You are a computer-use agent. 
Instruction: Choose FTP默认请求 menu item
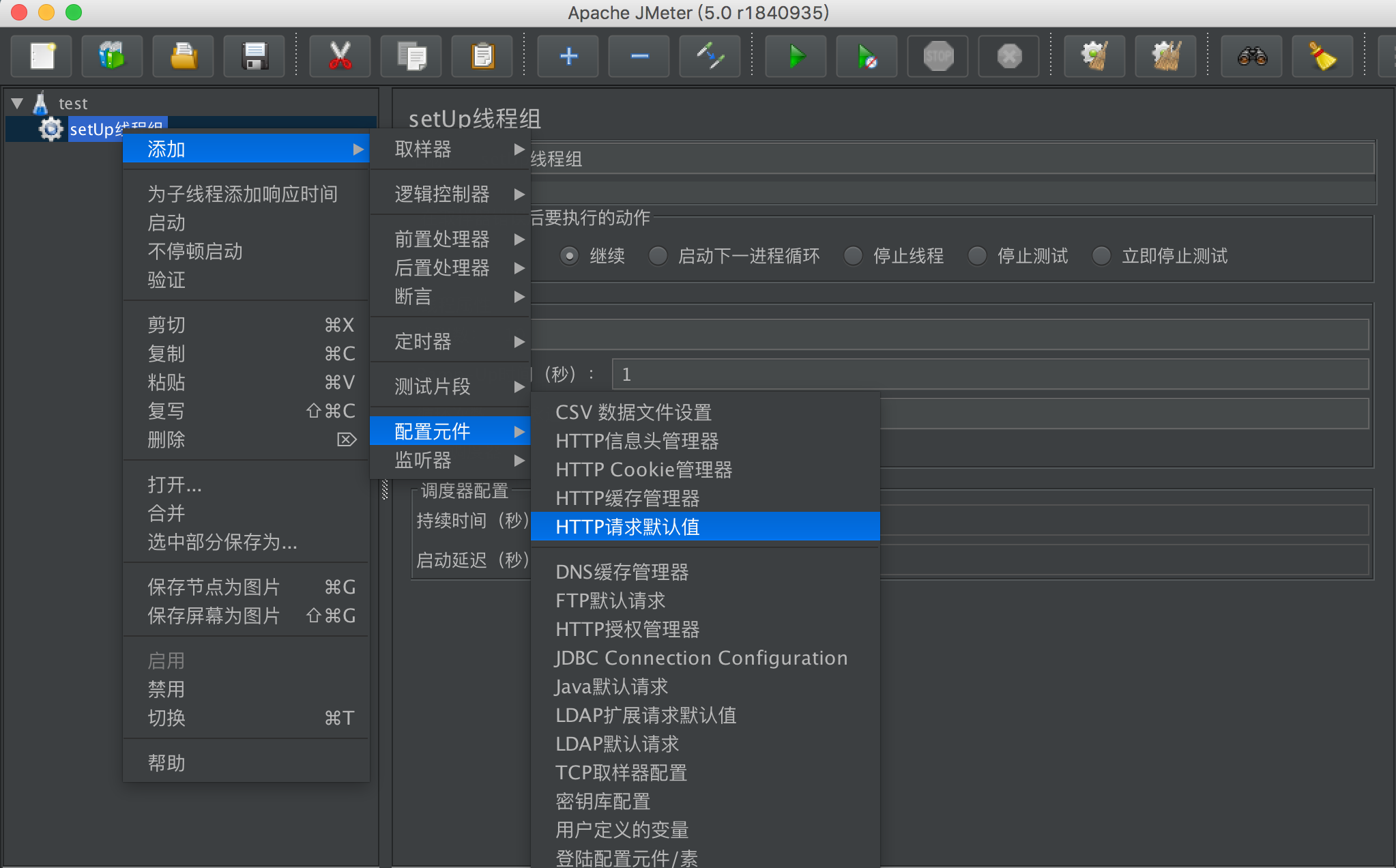click(706, 601)
